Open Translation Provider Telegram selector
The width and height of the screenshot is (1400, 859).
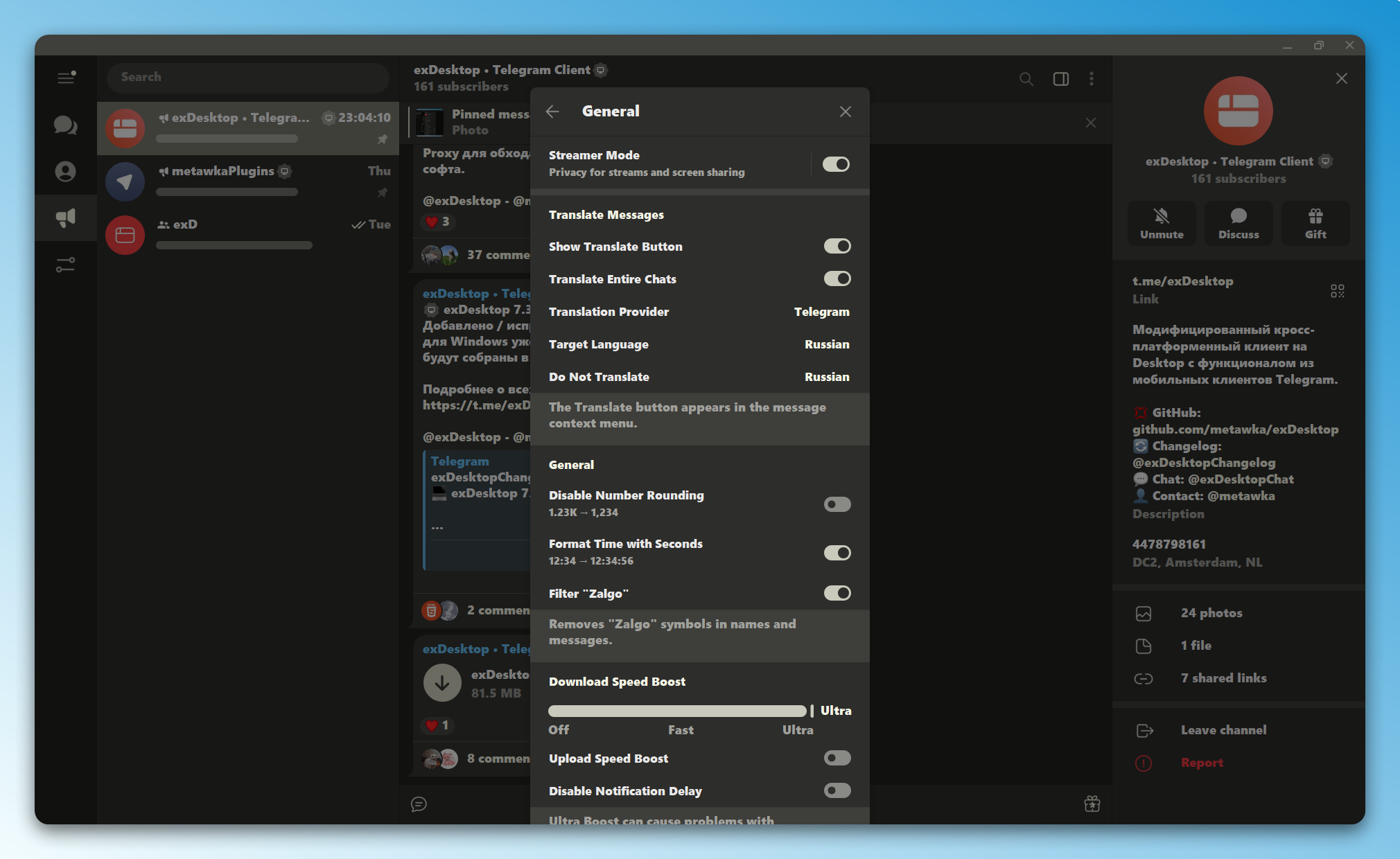(x=700, y=312)
